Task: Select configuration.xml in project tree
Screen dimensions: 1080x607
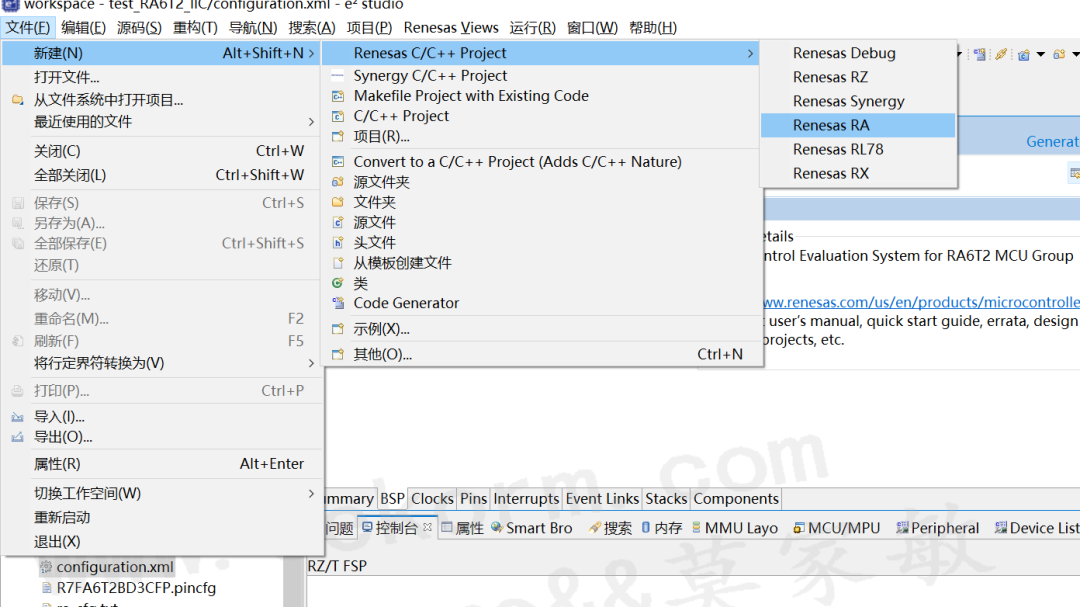Action: (114, 567)
